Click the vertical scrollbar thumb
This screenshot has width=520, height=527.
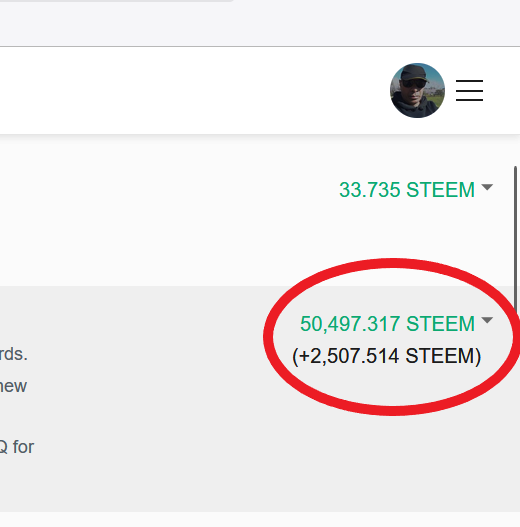516,240
